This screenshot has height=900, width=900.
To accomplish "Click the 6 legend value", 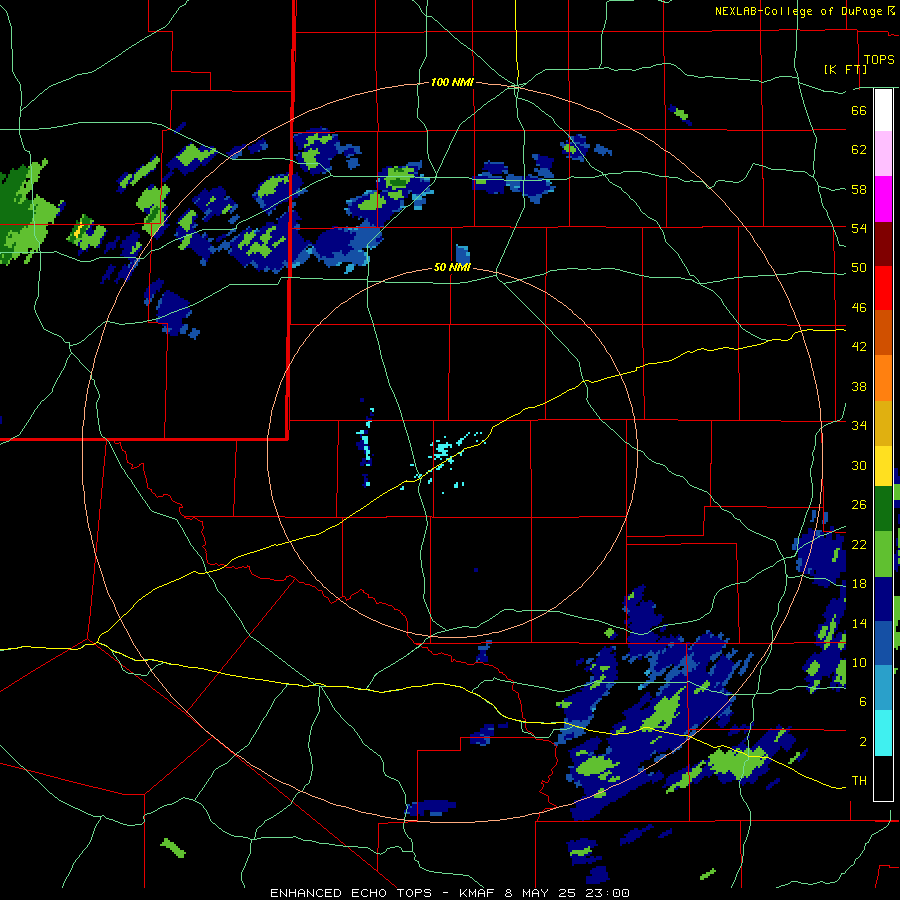I will click(x=862, y=701).
